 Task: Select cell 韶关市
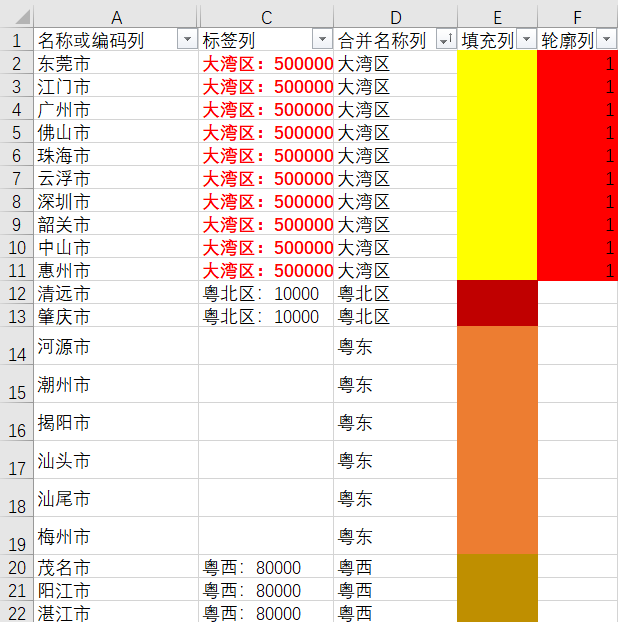[x=116, y=224]
